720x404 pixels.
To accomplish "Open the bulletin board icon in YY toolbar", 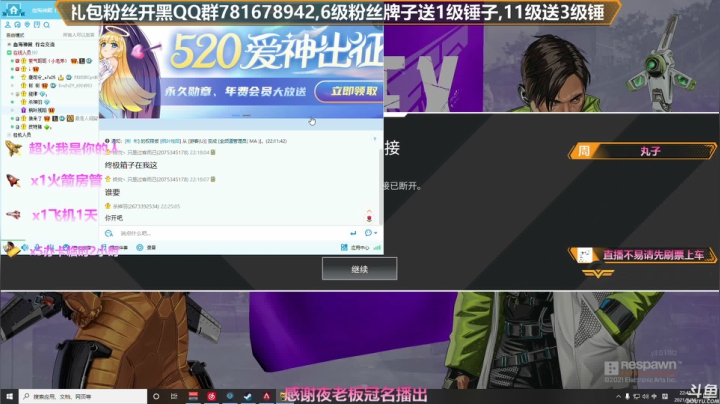I will click(x=37, y=25).
